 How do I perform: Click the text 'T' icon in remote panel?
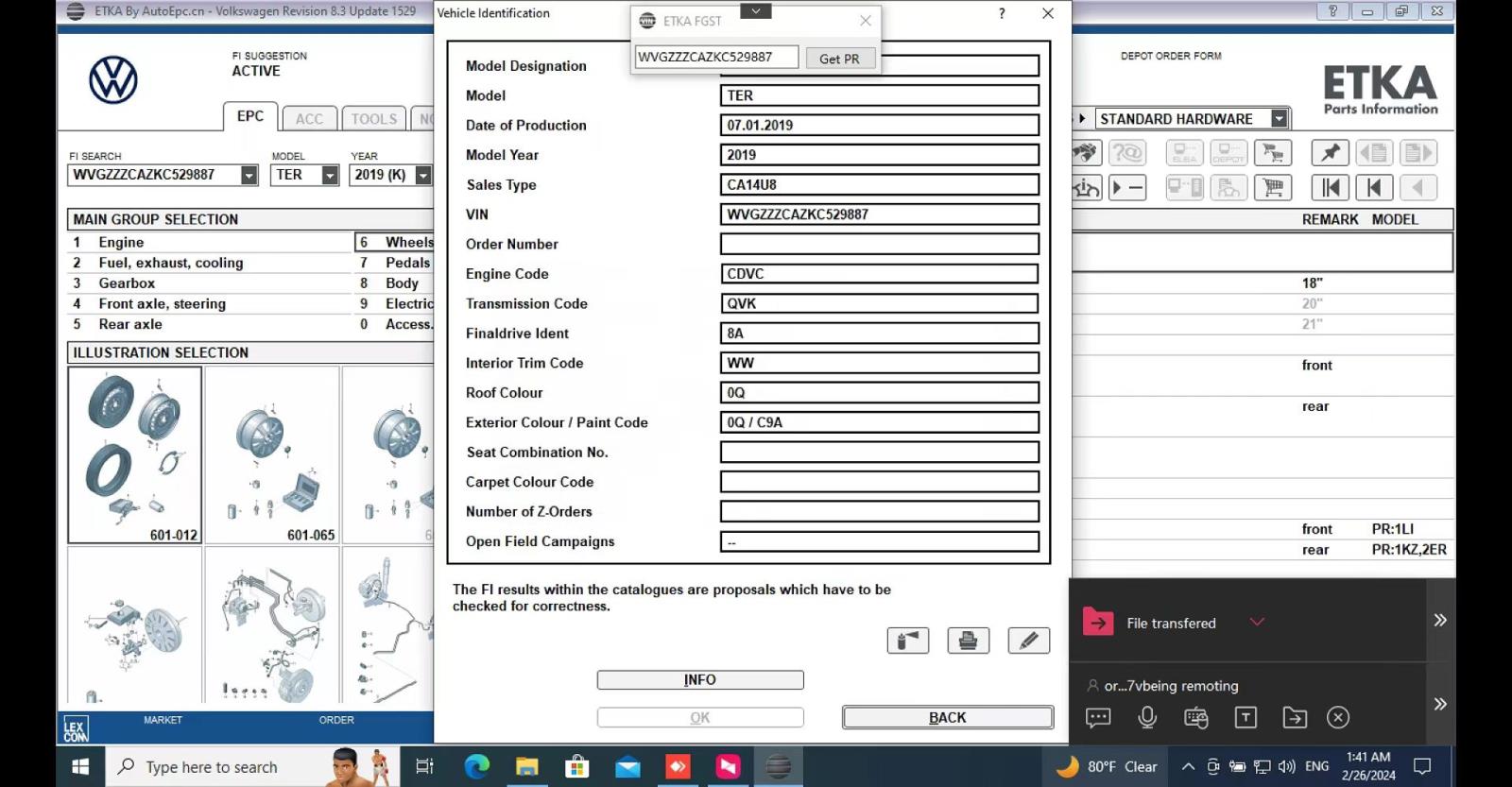1246,718
